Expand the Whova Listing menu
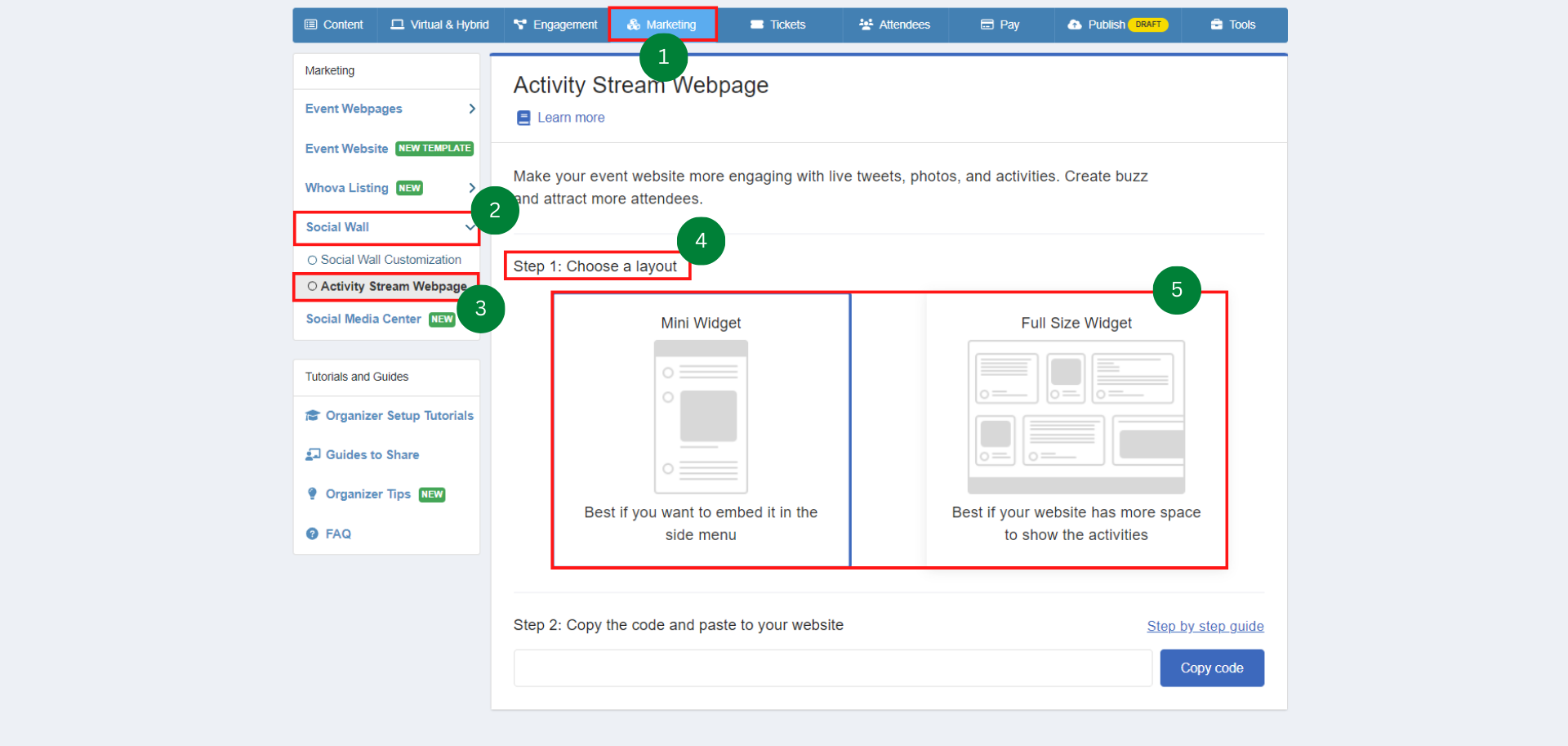This screenshot has width=1568, height=746. [x=471, y=187]
